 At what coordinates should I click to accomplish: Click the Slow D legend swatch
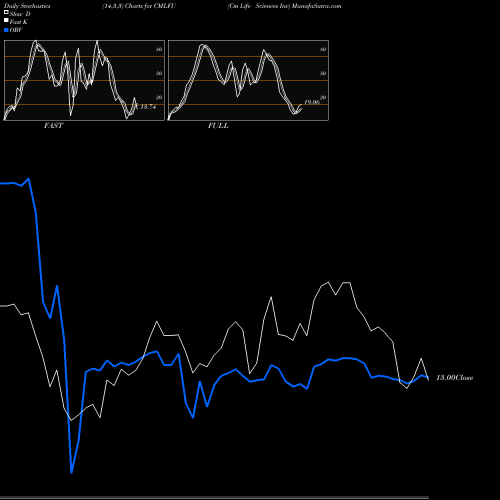click(x=6, y=13)
